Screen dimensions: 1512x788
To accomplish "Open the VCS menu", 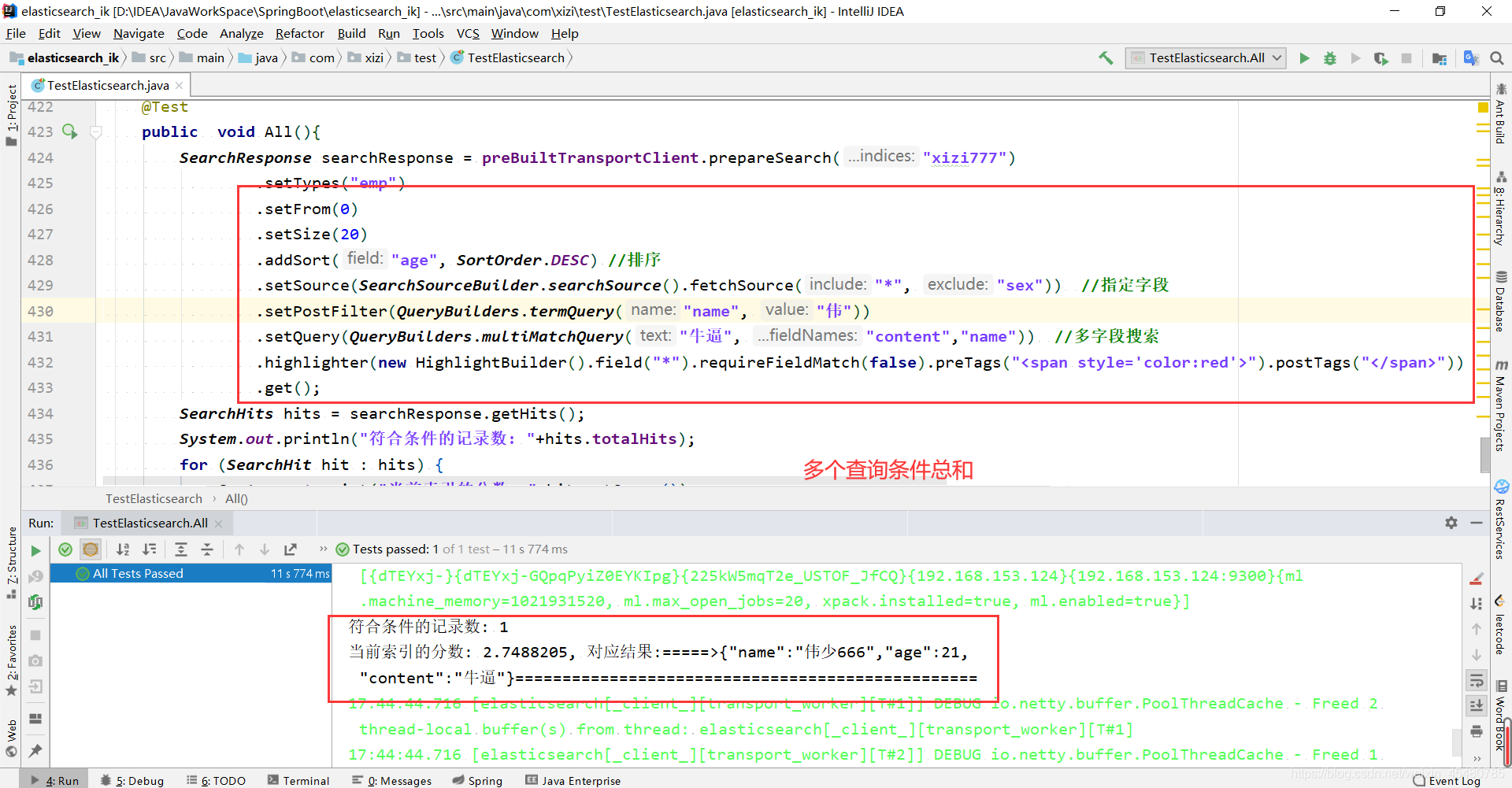I will (x=467, y=33).
